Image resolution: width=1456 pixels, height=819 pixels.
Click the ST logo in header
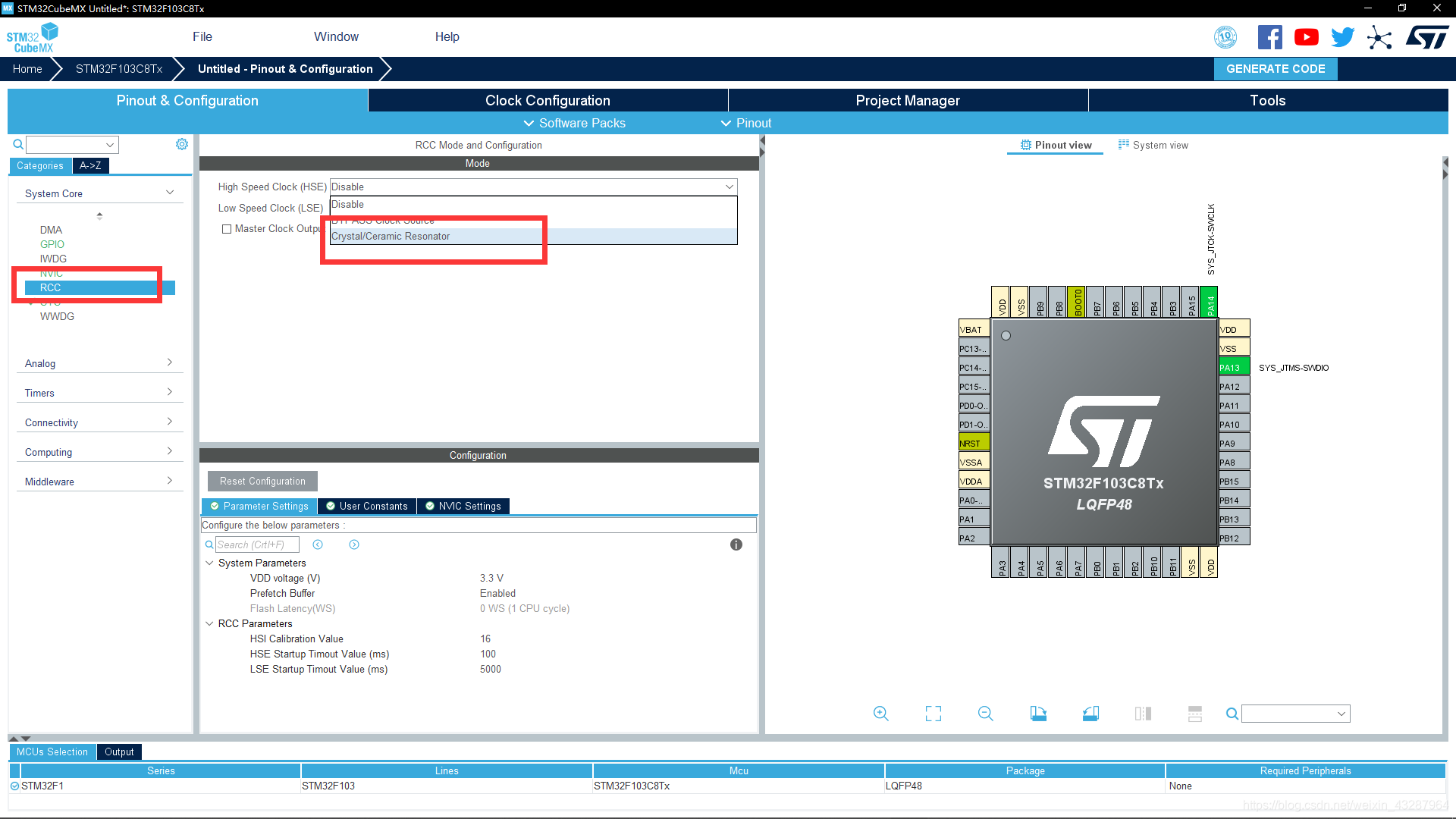(x=1427, y=37)
